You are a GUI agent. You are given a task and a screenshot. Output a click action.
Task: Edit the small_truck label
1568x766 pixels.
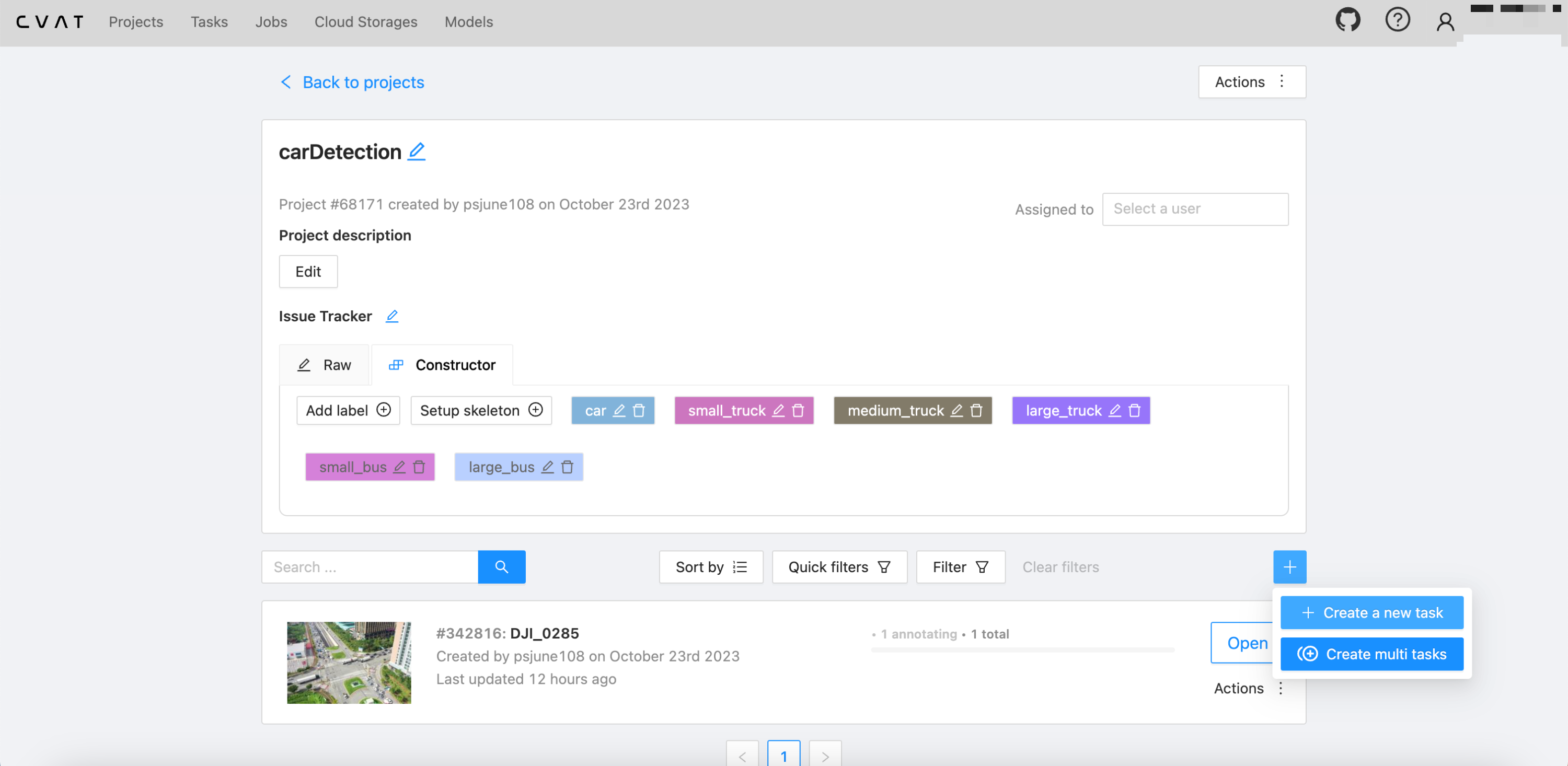[778, 411]
